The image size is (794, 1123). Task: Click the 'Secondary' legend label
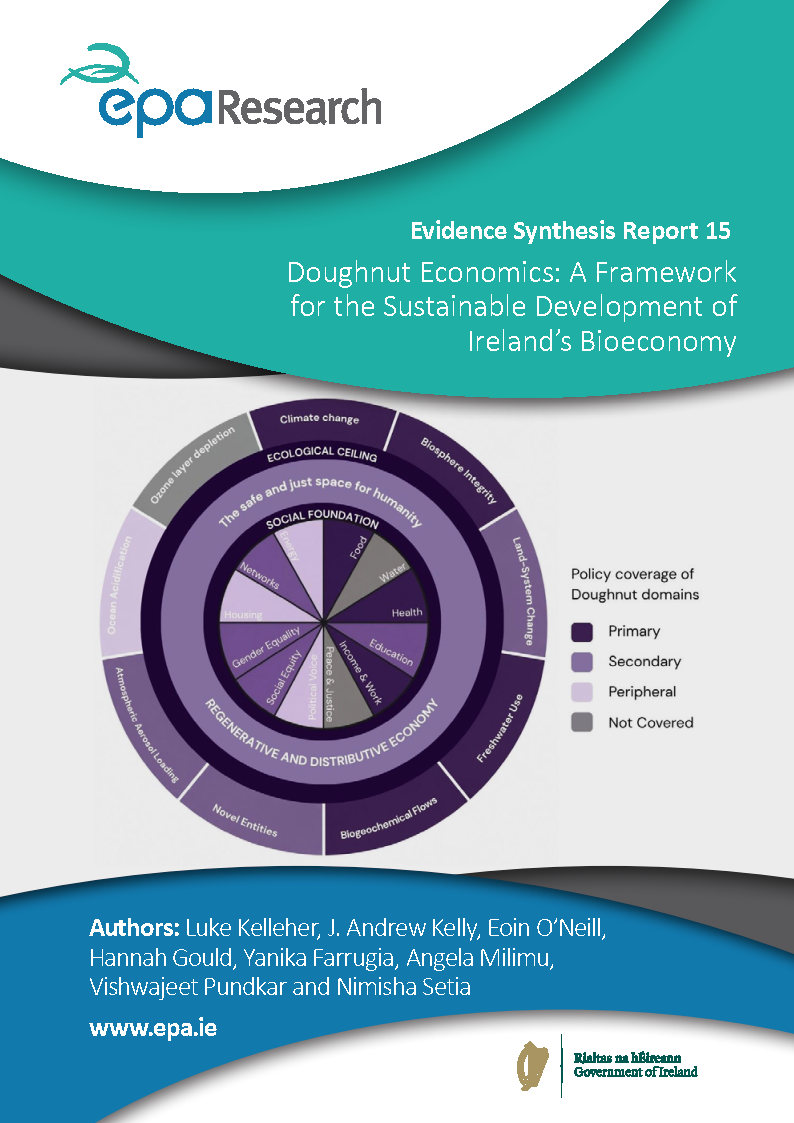[644, 662]
